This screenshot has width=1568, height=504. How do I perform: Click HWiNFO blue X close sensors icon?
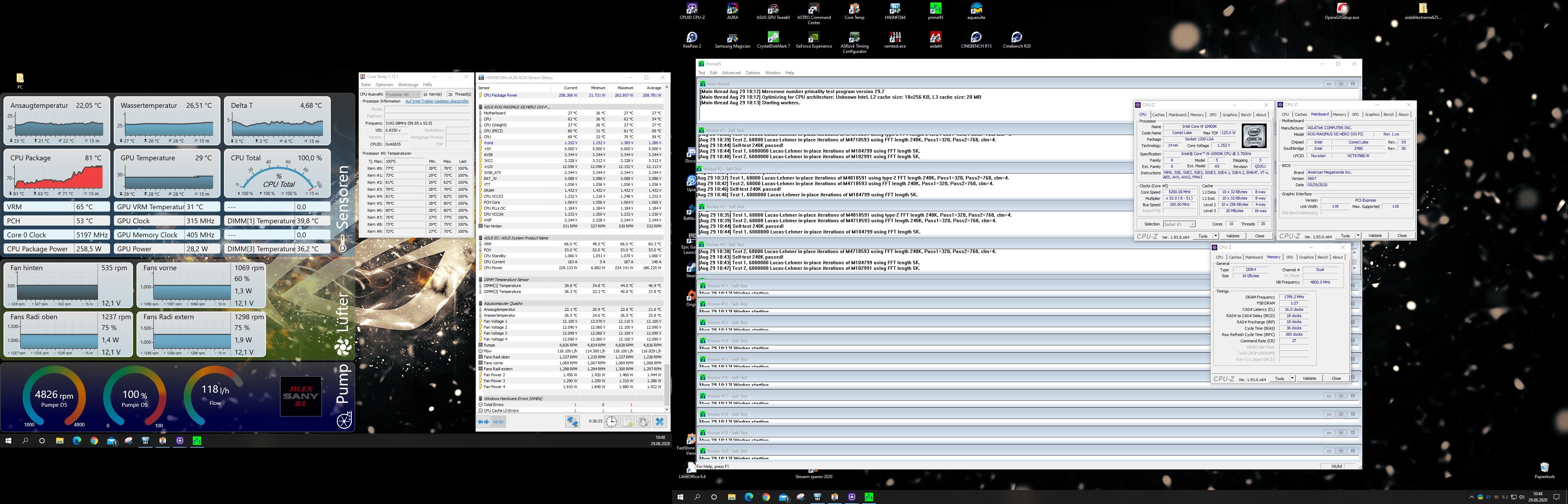(x=660, y=421)
